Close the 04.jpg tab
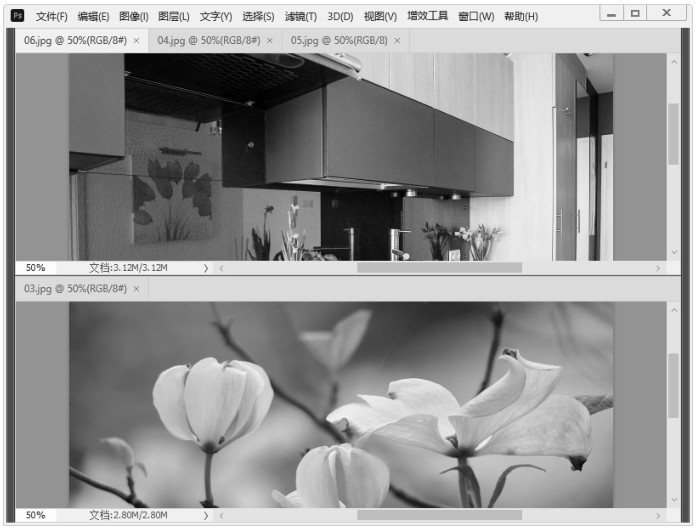This screenshot has height=529, width=696. [270, 40]
